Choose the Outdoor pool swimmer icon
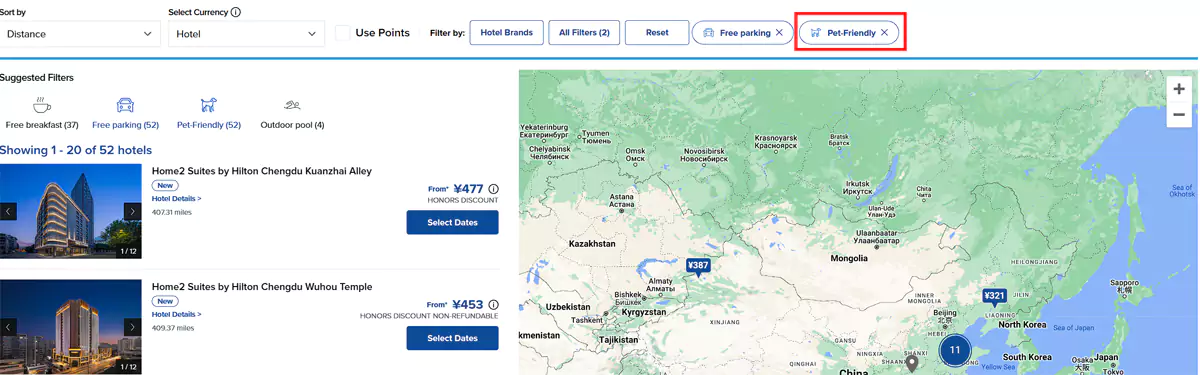 tap(292, 105)
